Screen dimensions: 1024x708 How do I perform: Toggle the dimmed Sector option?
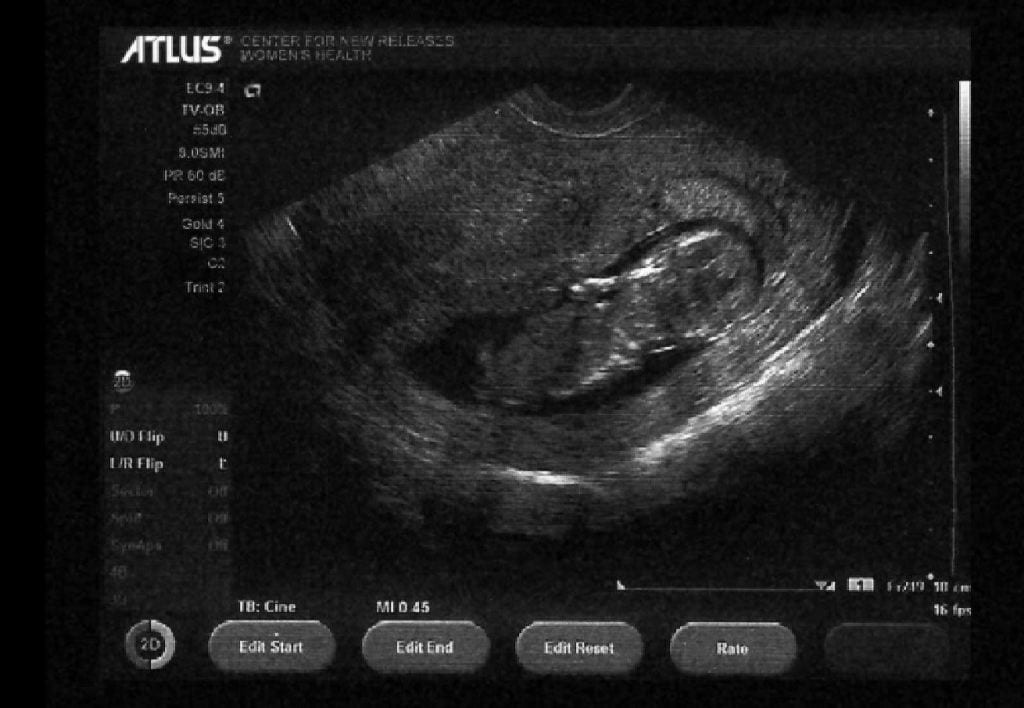click(168, 491)
